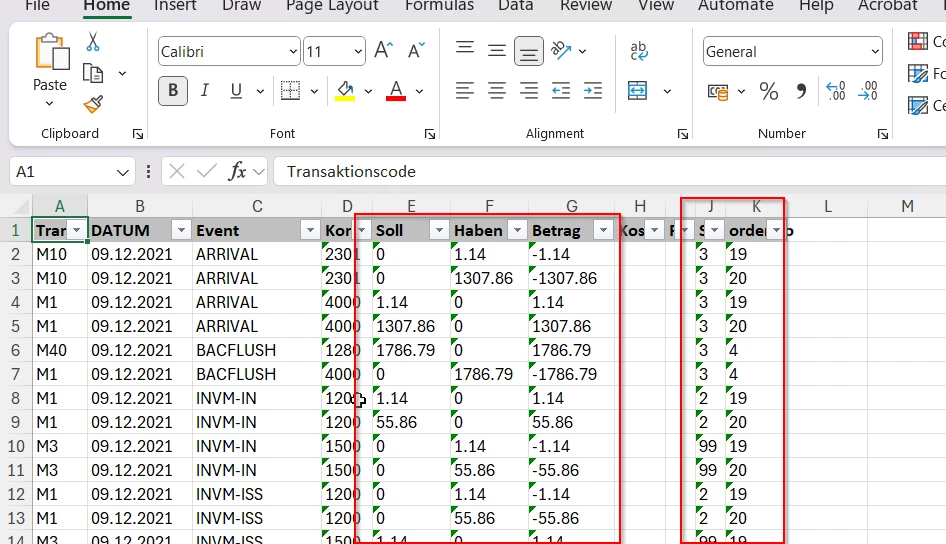Open the Acrobat tab
This screenshot has width=946, height=544.
(x=887, y=6)
